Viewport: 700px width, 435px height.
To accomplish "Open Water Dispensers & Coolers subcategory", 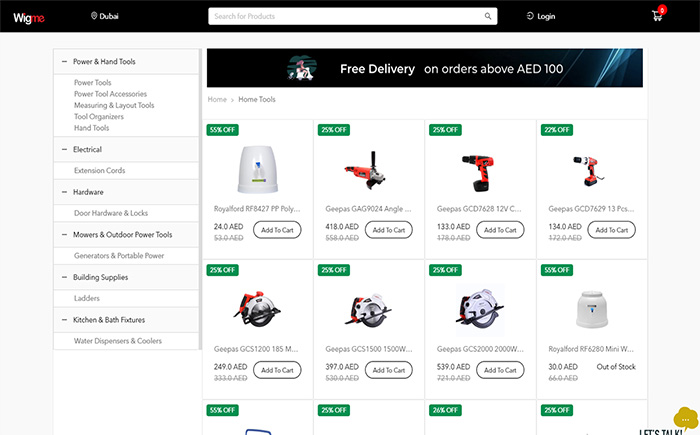I will click(117, 341).
